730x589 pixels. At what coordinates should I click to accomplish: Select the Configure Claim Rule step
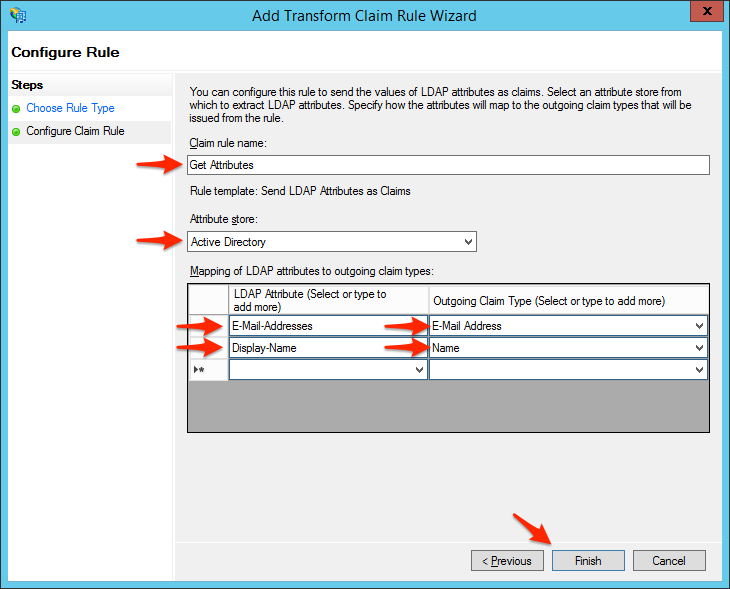coord(75,131)
